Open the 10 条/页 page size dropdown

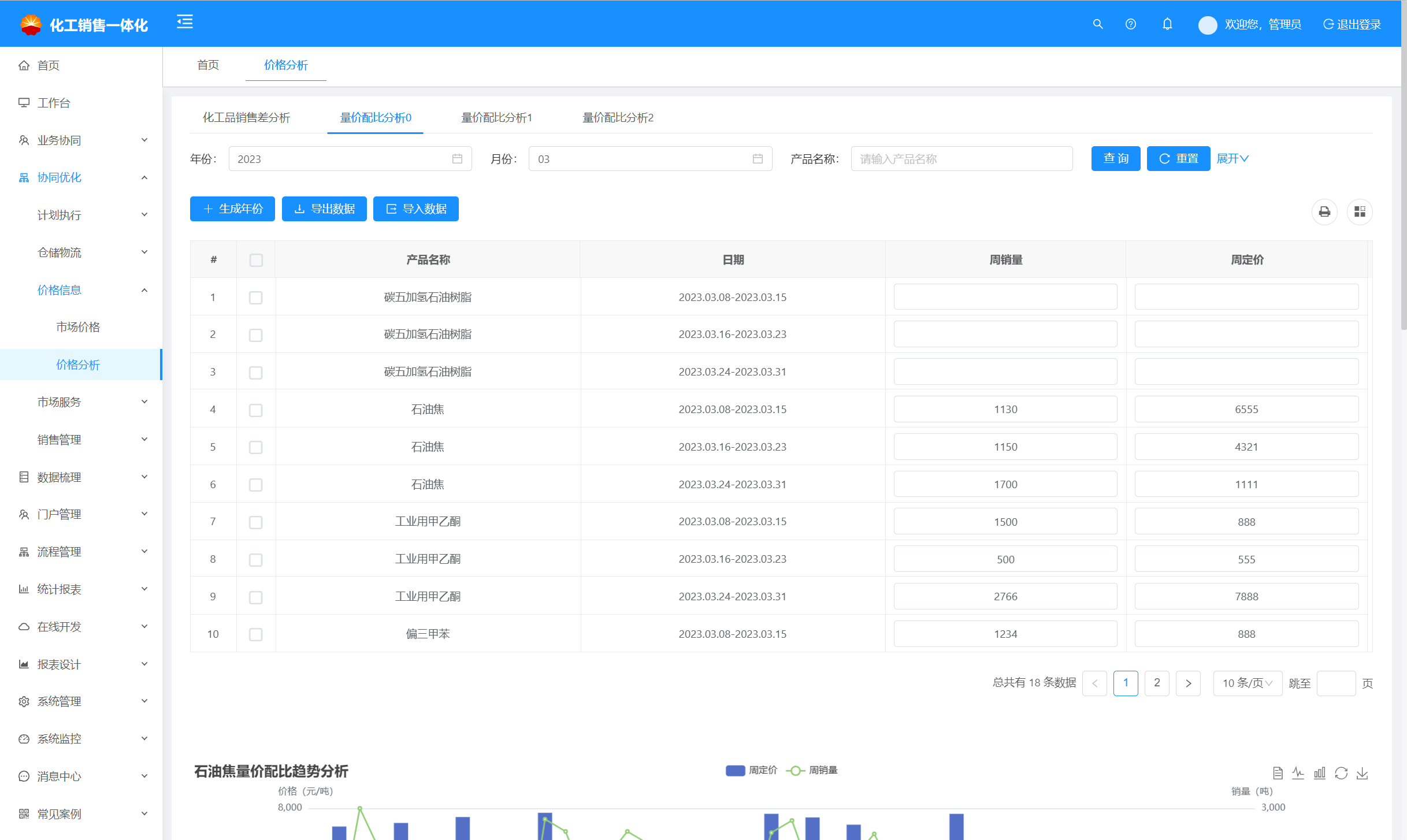(x=1247, y=683)
